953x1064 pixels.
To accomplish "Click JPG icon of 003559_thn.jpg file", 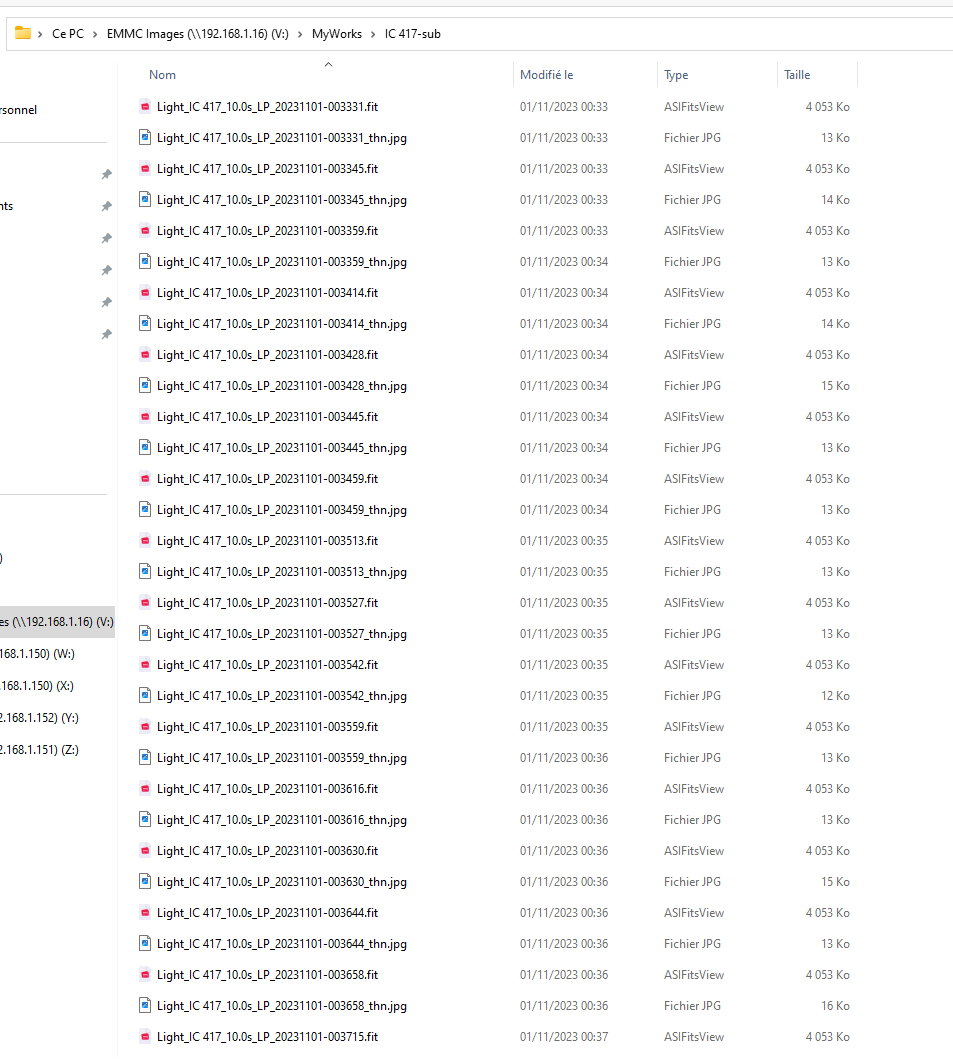I will pos(145,758).
